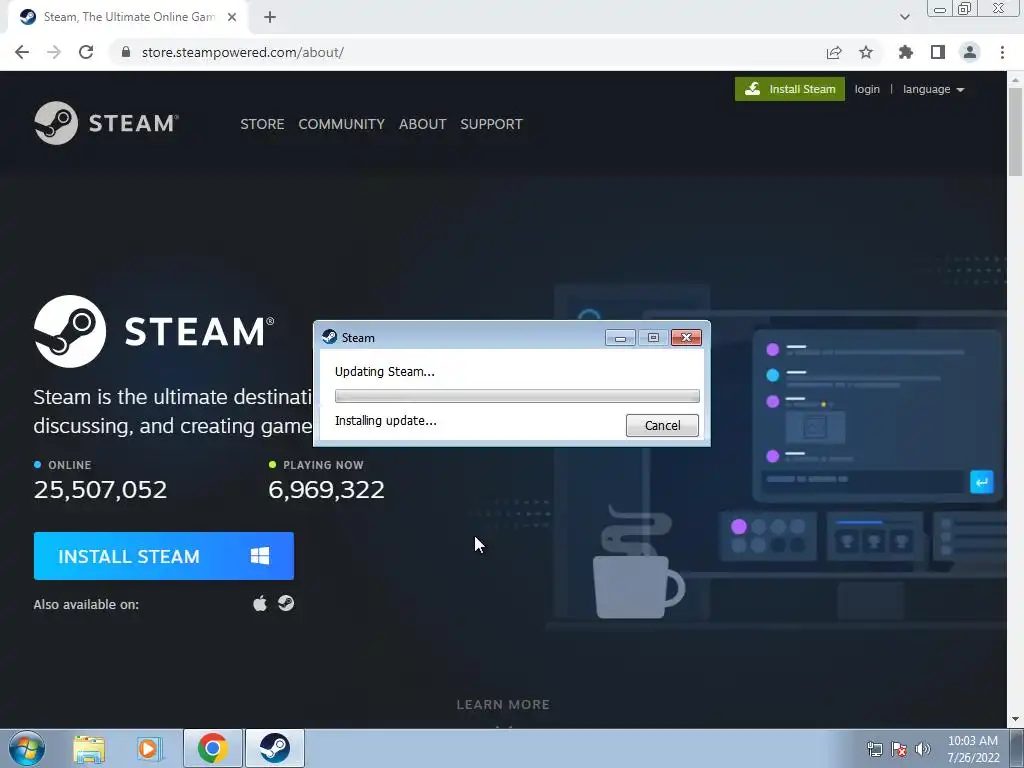Cancel the Steam update
1024x768 pixels.
(x=662, y=426)
